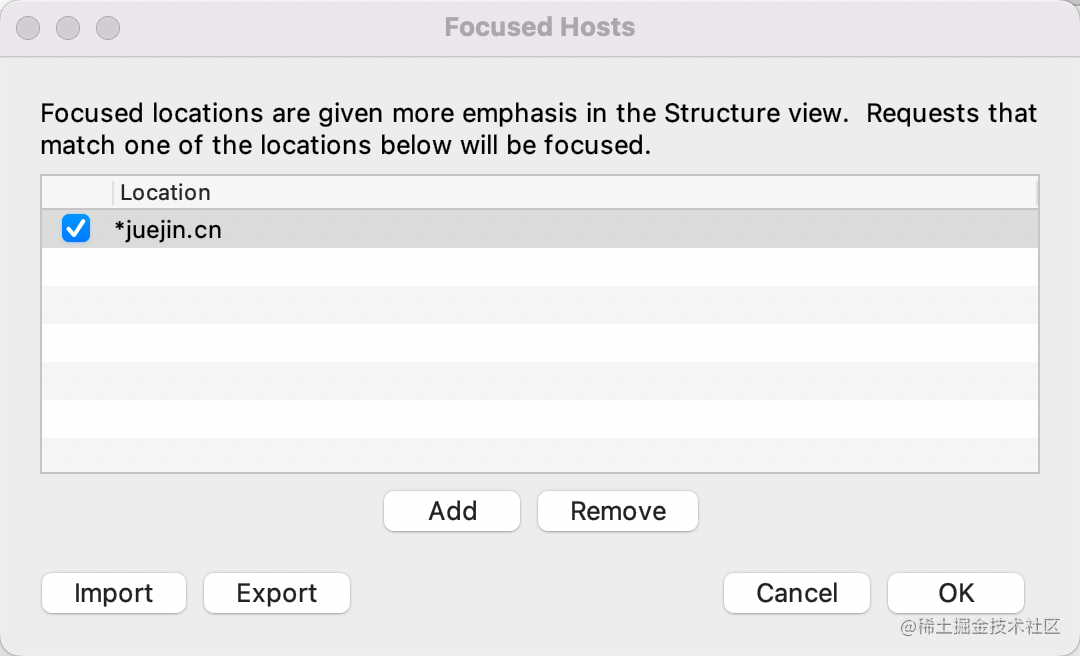Image resolution: width=1080 pixels, height=656 pixels.
Task: Export the focused hosts list
Action: tap(276, 593)
